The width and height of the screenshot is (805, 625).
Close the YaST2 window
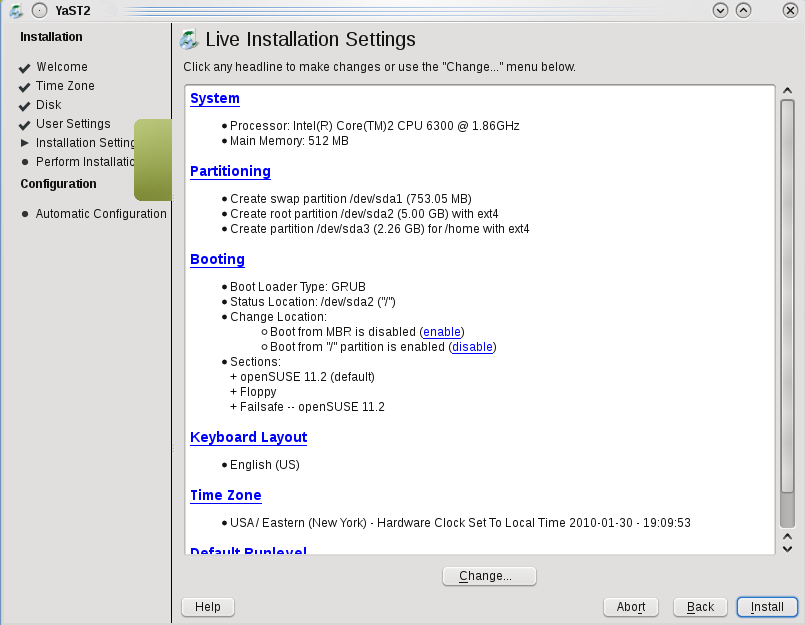coord(790,10)
